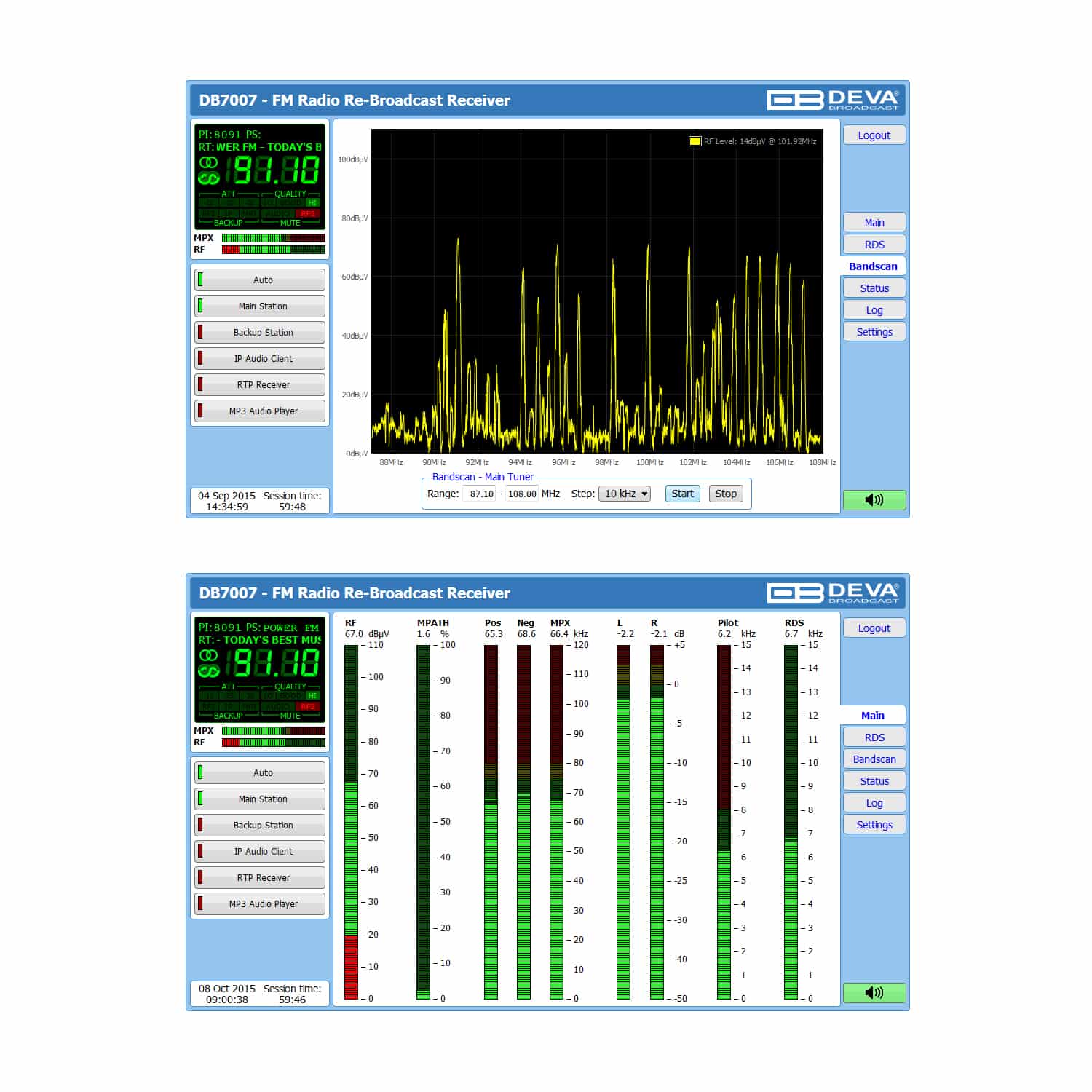
Task: Click the bandscan spectrum graph
Action: pyautogui.click(x=597, y=291)
